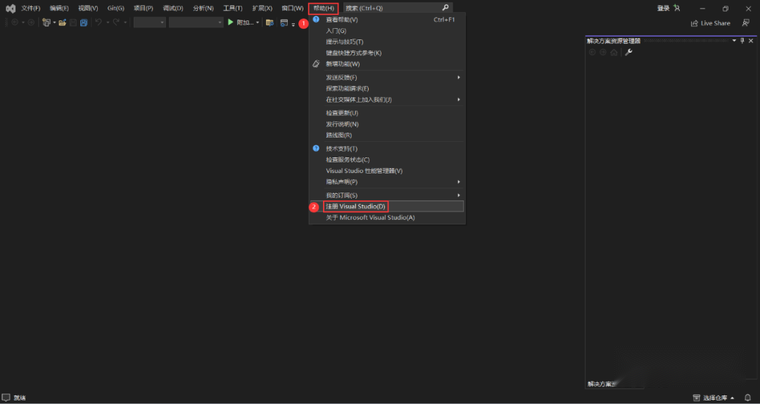
Task: Select 键盘快捷方式参考(K) menu item
Action: tap(387, 53)
